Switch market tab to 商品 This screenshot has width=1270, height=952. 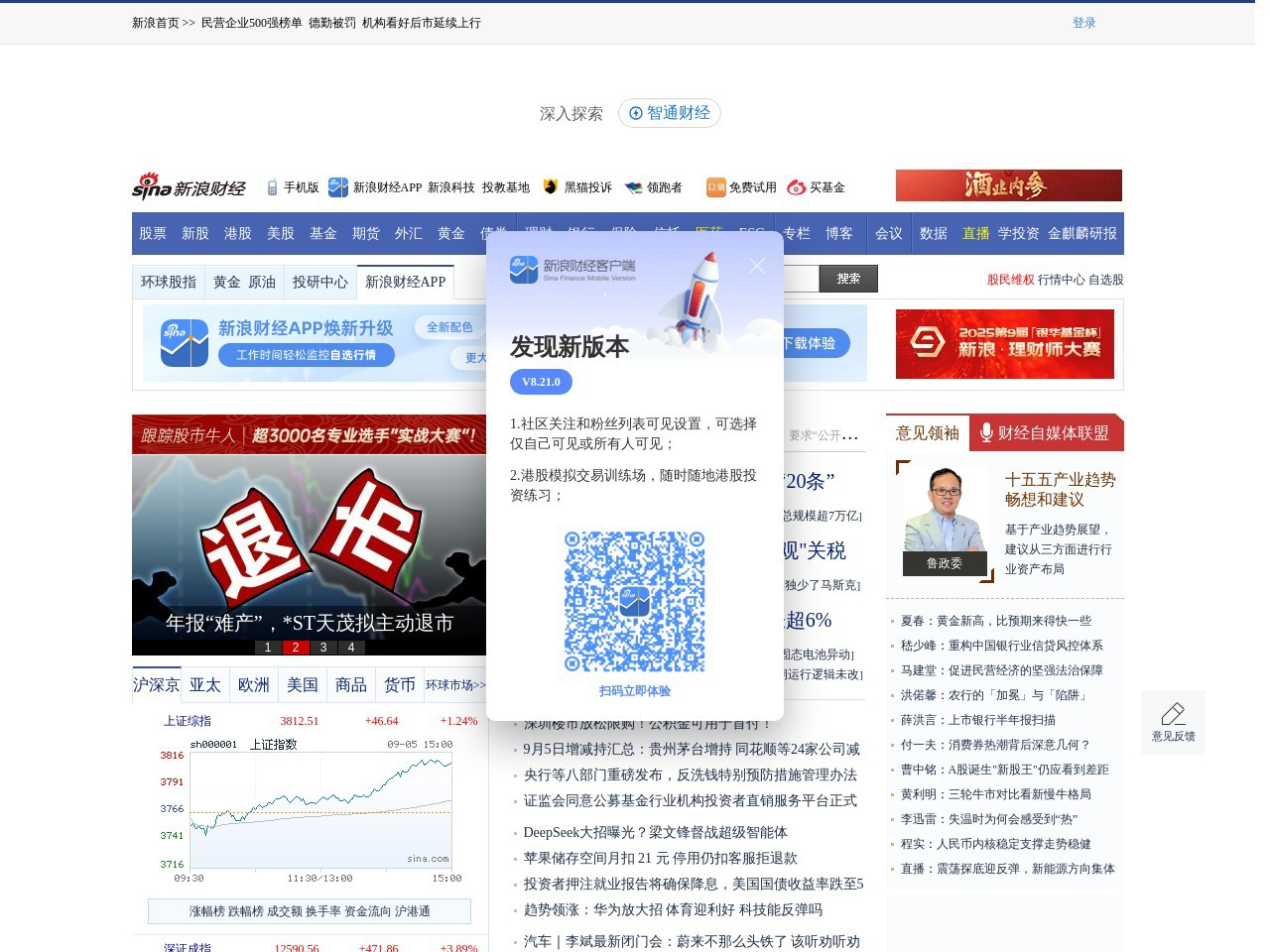[x=351, y=685]
